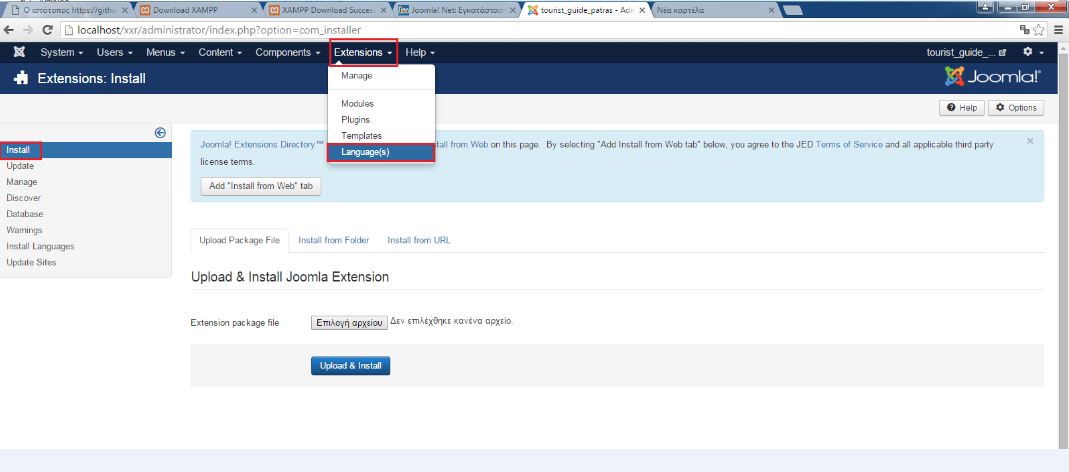Select Language(s) in the Extensions dropdown
Viewport: 1069px width, 472px height.
coord(381,152)
